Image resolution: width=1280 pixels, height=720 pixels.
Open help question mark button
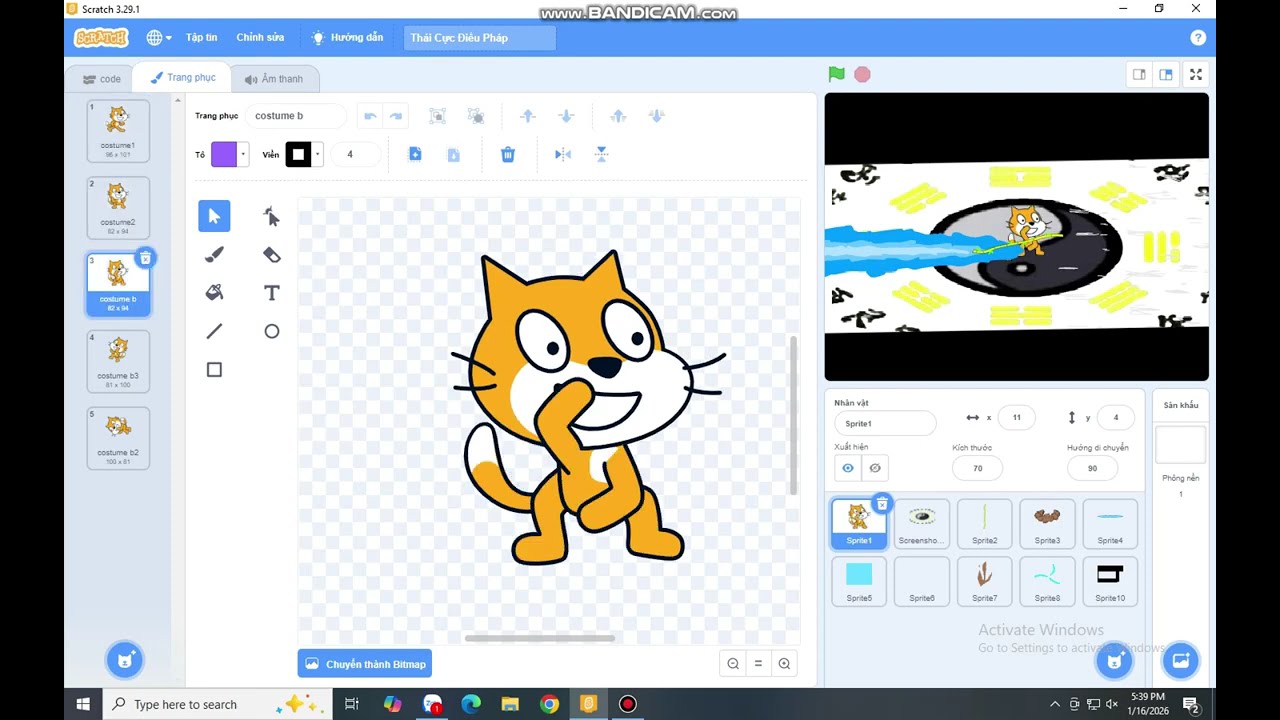tap(1198, 38)
